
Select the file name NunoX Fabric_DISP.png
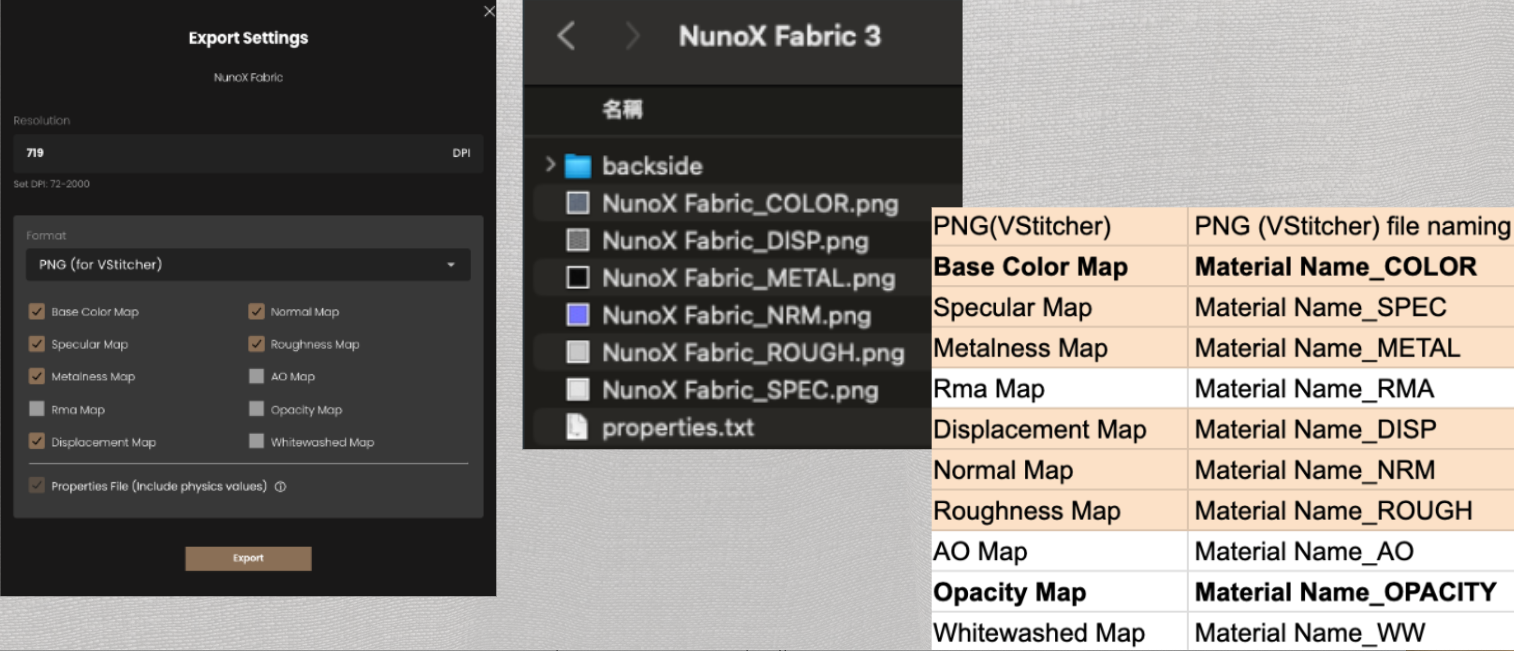point(735,241)
